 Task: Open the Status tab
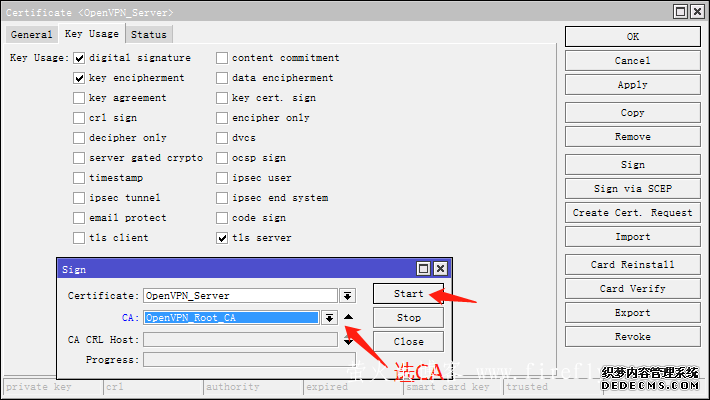tap(149, 34)
